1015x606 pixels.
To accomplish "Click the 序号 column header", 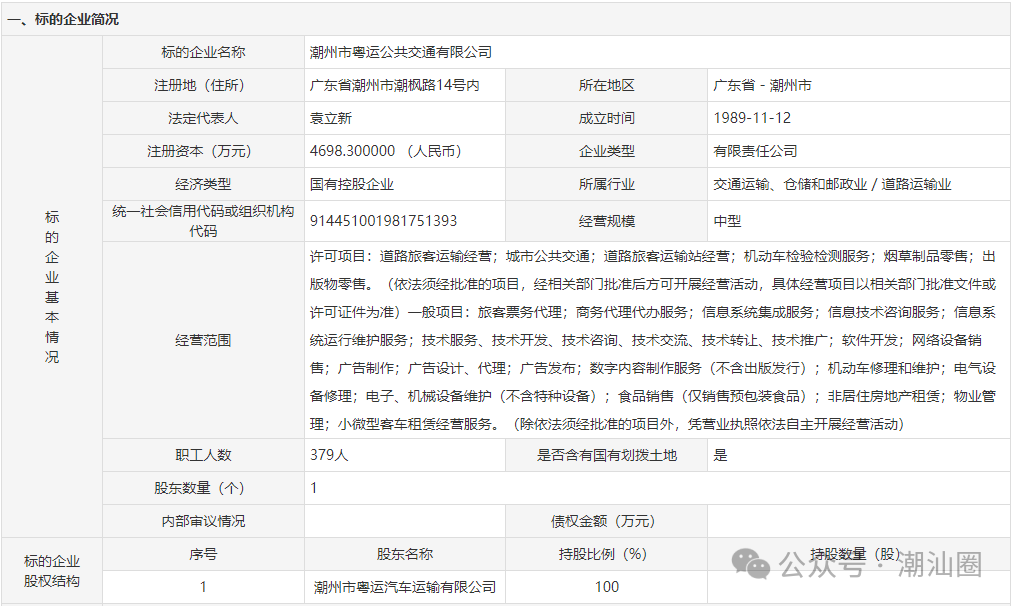I will click(x=203, y=554).
